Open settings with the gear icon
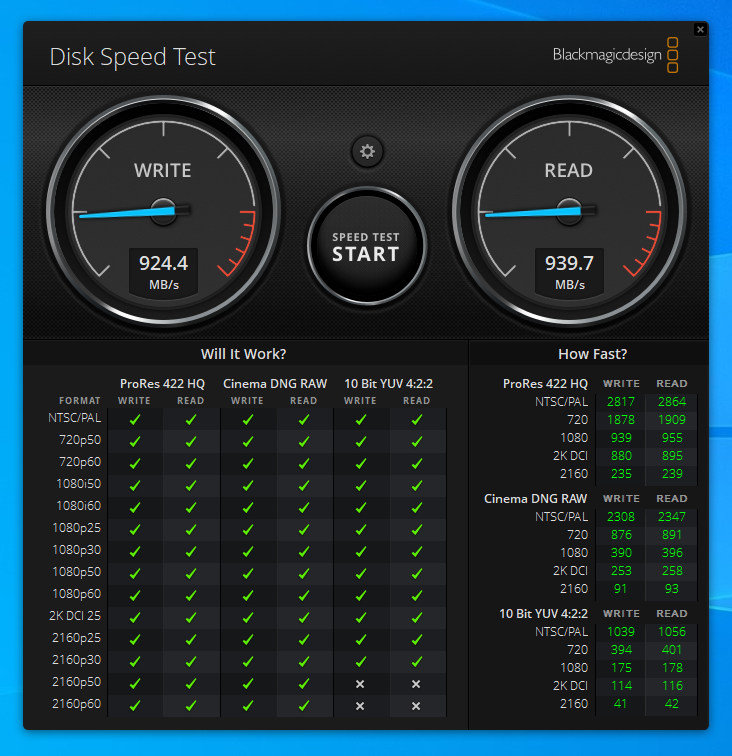Screen dimensions: 732x756 point(367,151)
